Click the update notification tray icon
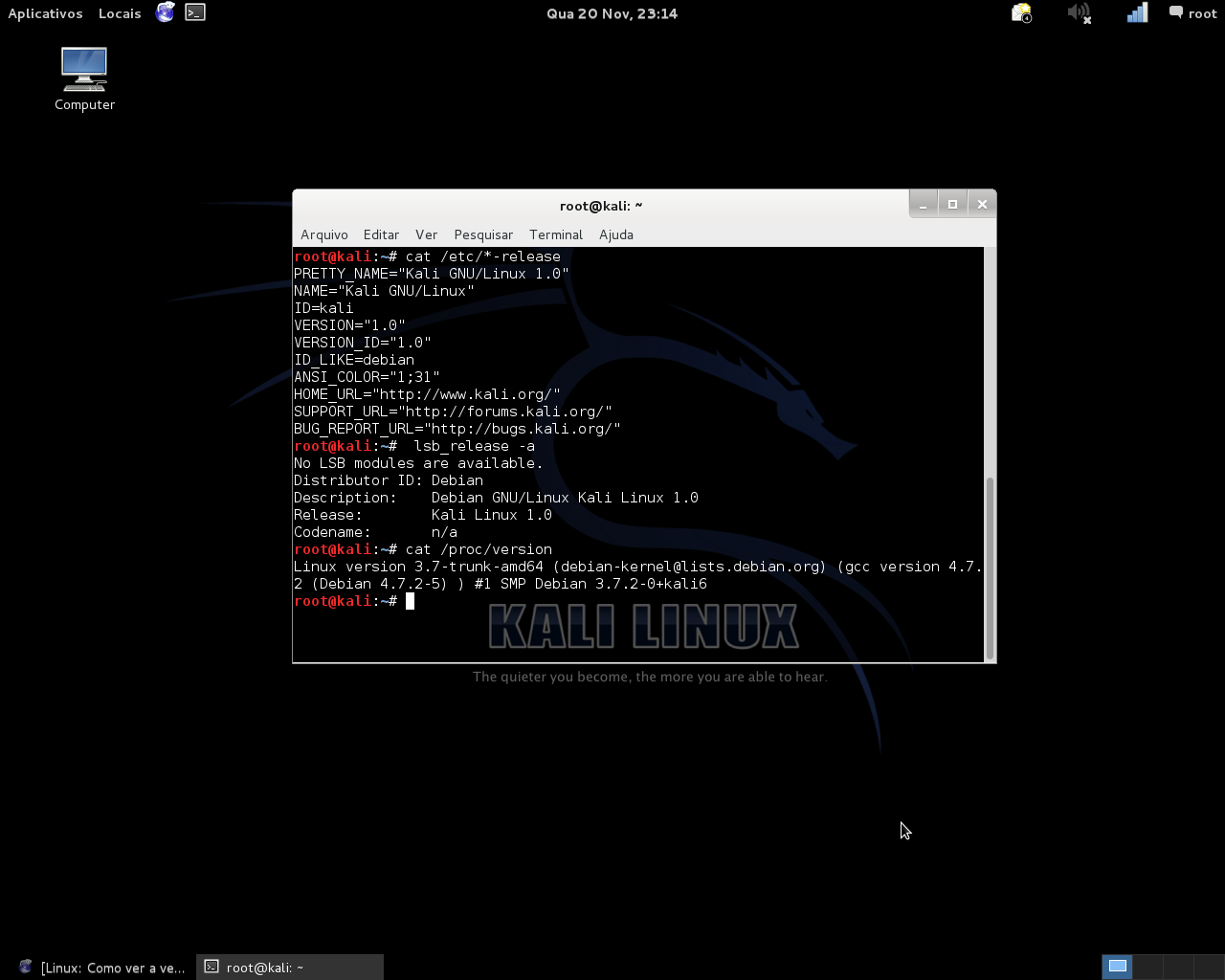The height and width of the screenshot is (980, 1225). pos(1022,12)
